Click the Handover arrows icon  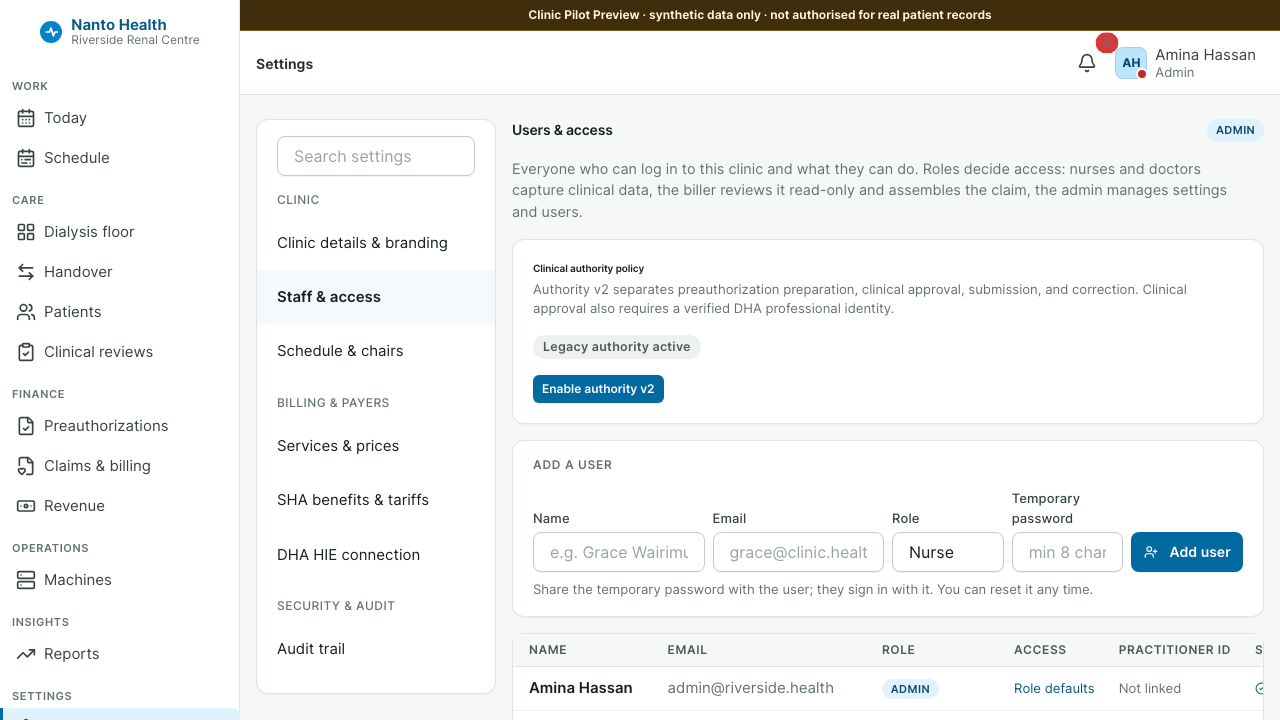pyautogui.click(x=26, y=272)
